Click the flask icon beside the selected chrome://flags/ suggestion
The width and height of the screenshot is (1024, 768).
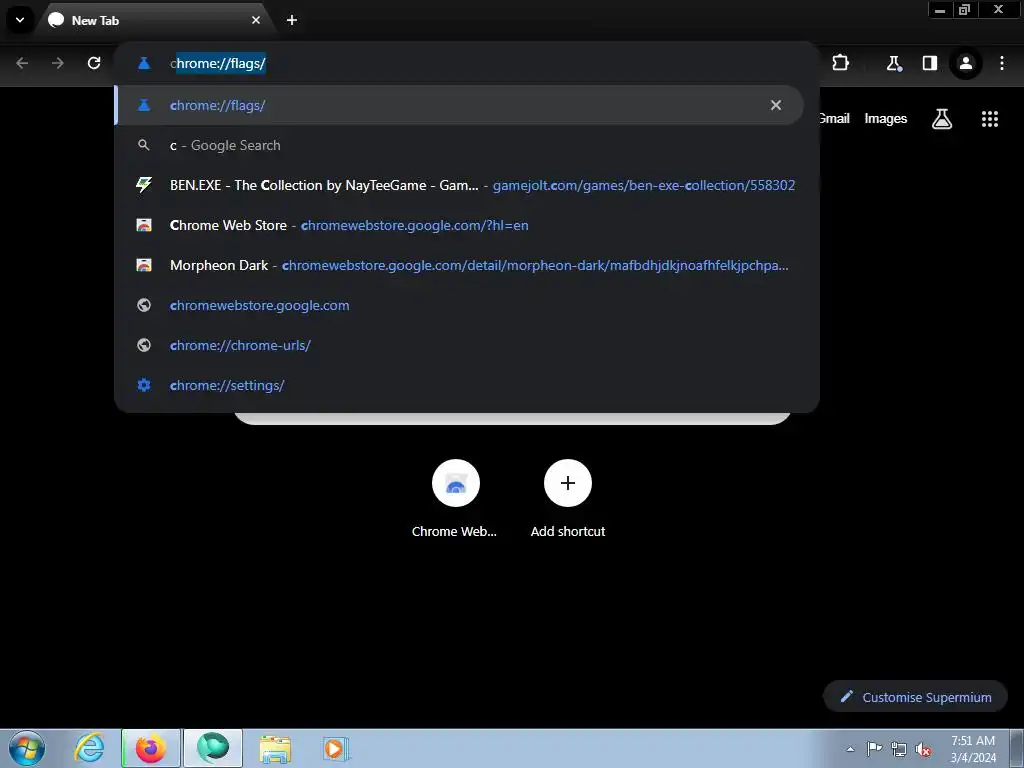[x=144, y=105]
